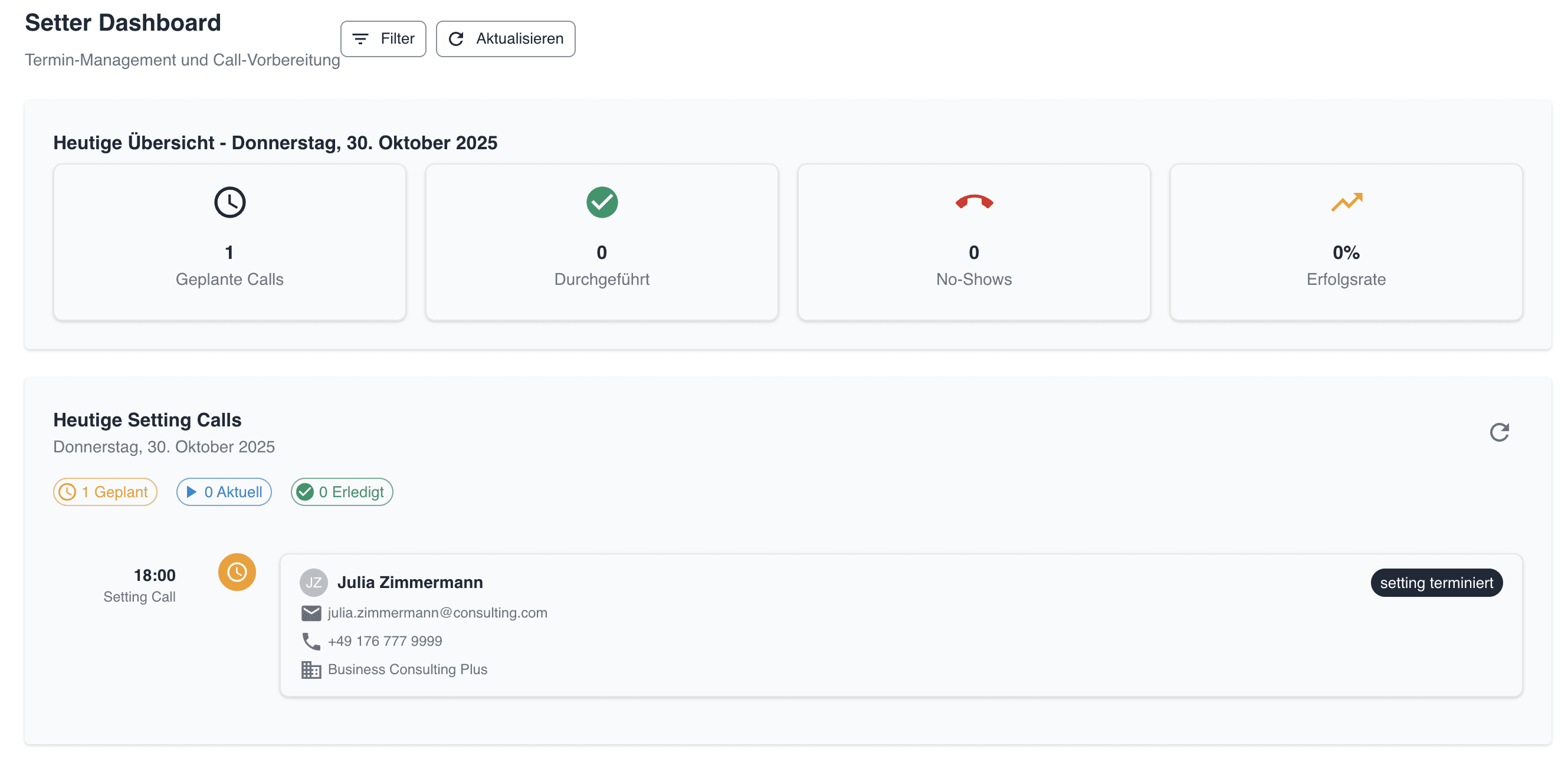Click the orange clock timeline marker at 18:00
The height and width of the screenshot is (762, 1568).
point(237,571)
